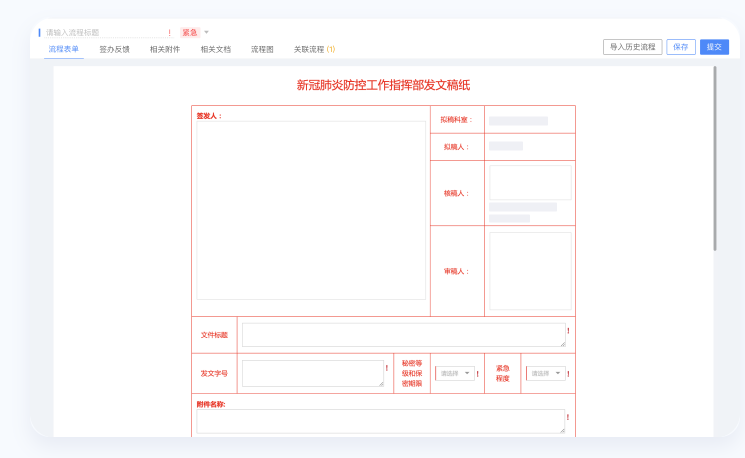Open the 相关附件 tab
This screenshot has height=458, width=745.
coord(165,49)
